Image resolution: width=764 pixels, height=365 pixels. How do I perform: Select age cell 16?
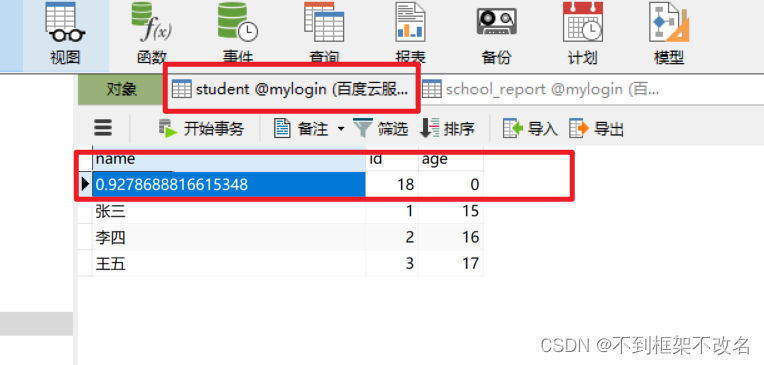click(x=451, y=237)
